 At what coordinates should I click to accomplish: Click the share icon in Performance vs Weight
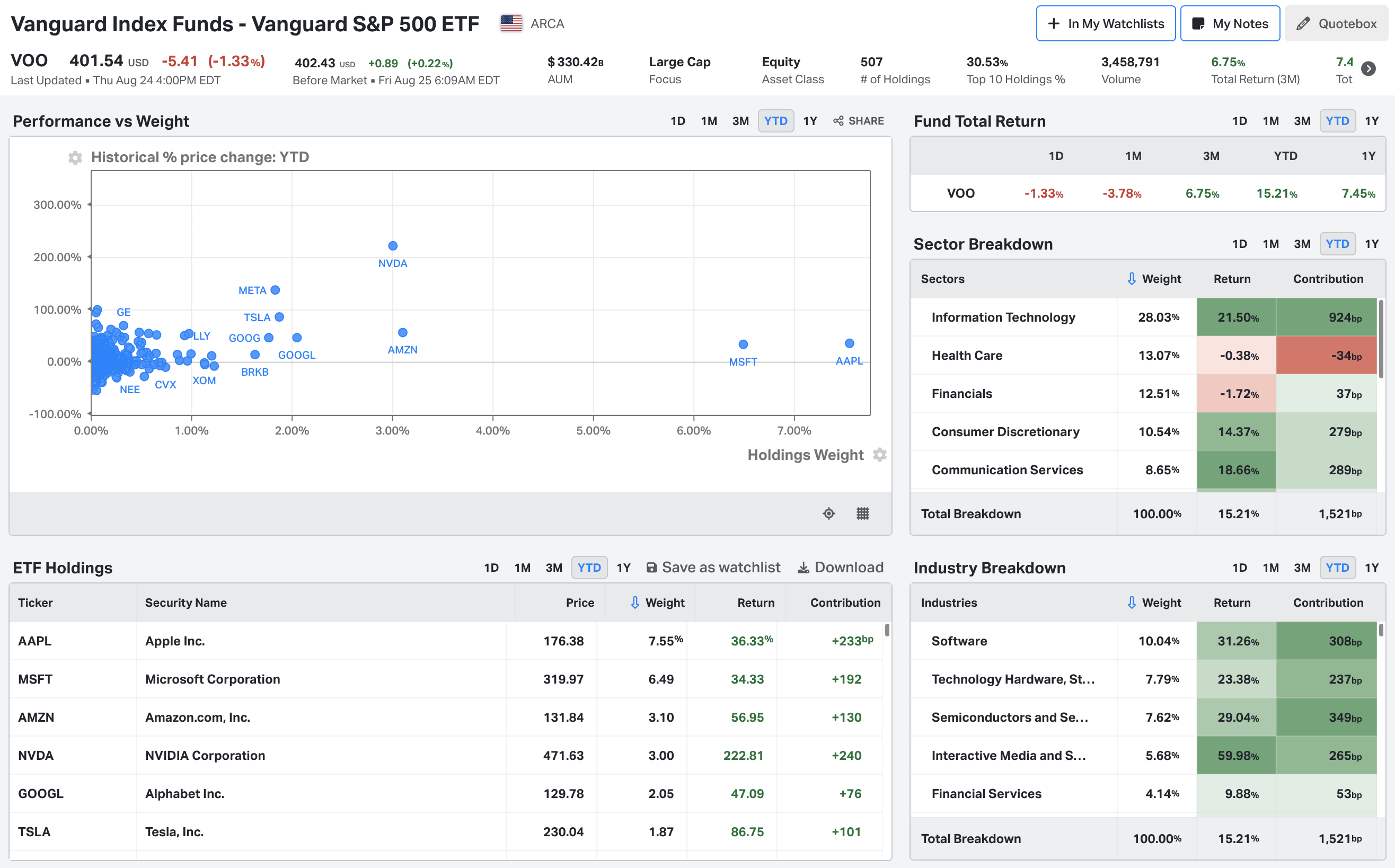(838, 121)
